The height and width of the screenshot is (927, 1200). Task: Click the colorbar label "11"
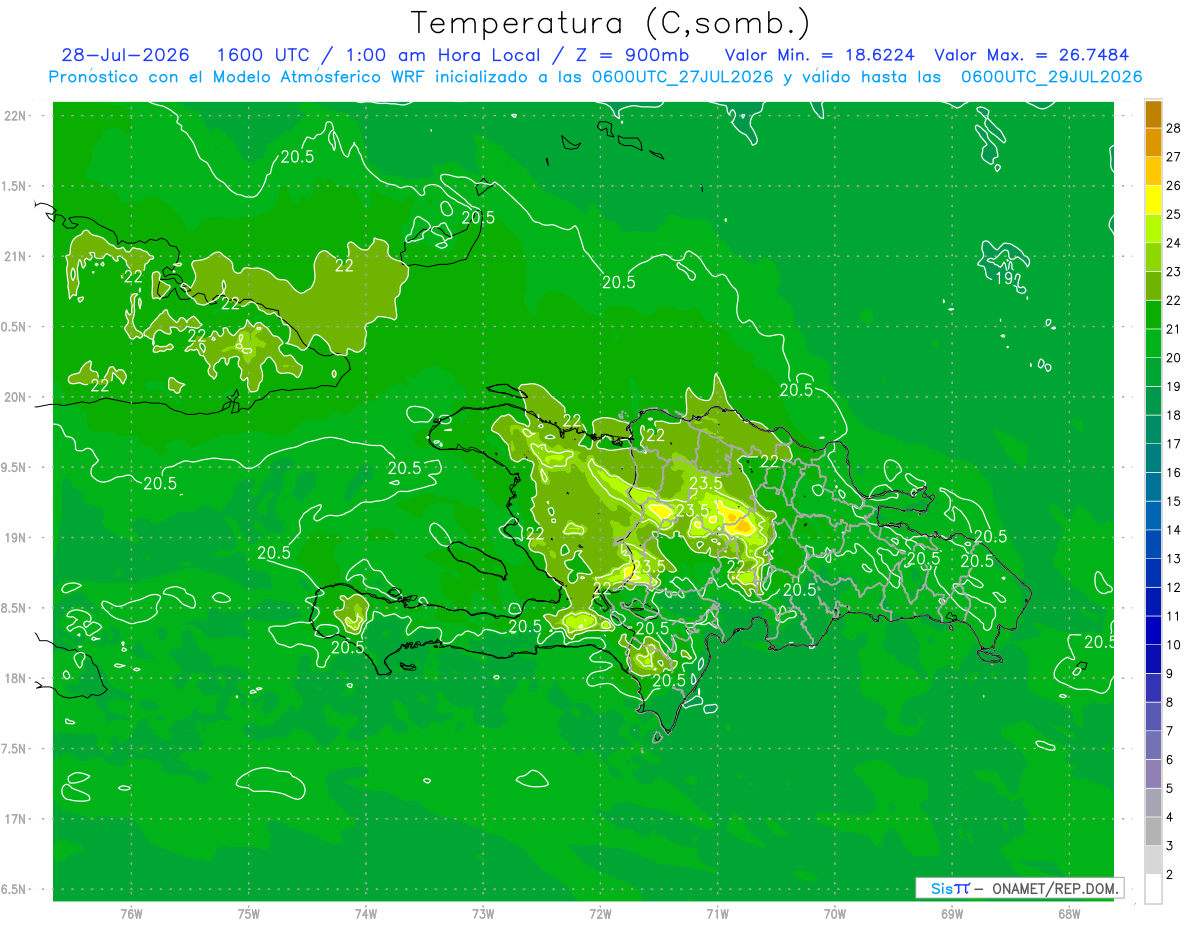1173,616
